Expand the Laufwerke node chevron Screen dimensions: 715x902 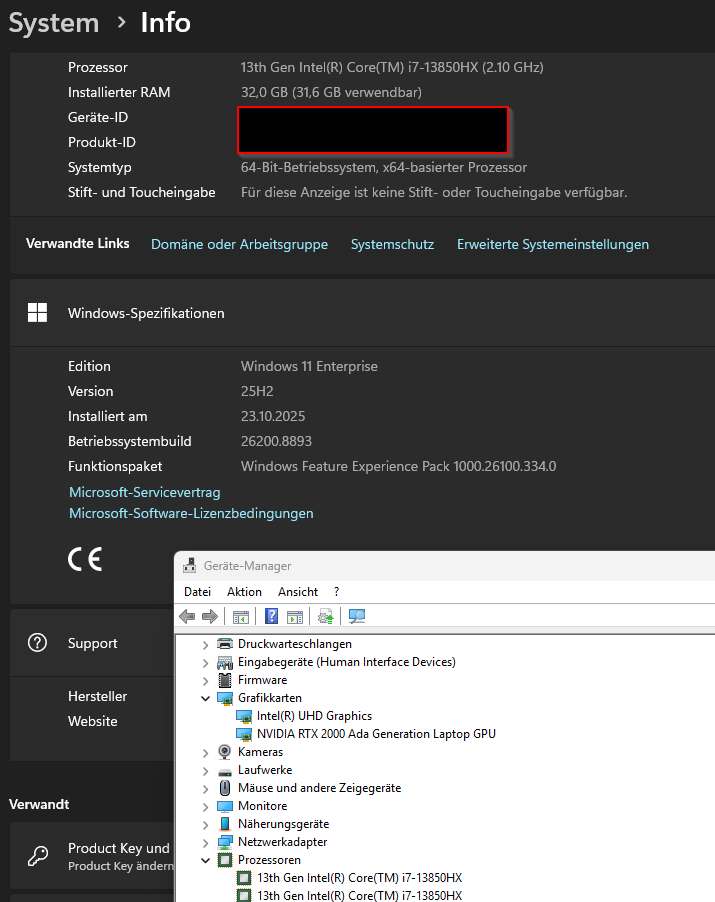(205, 770)
